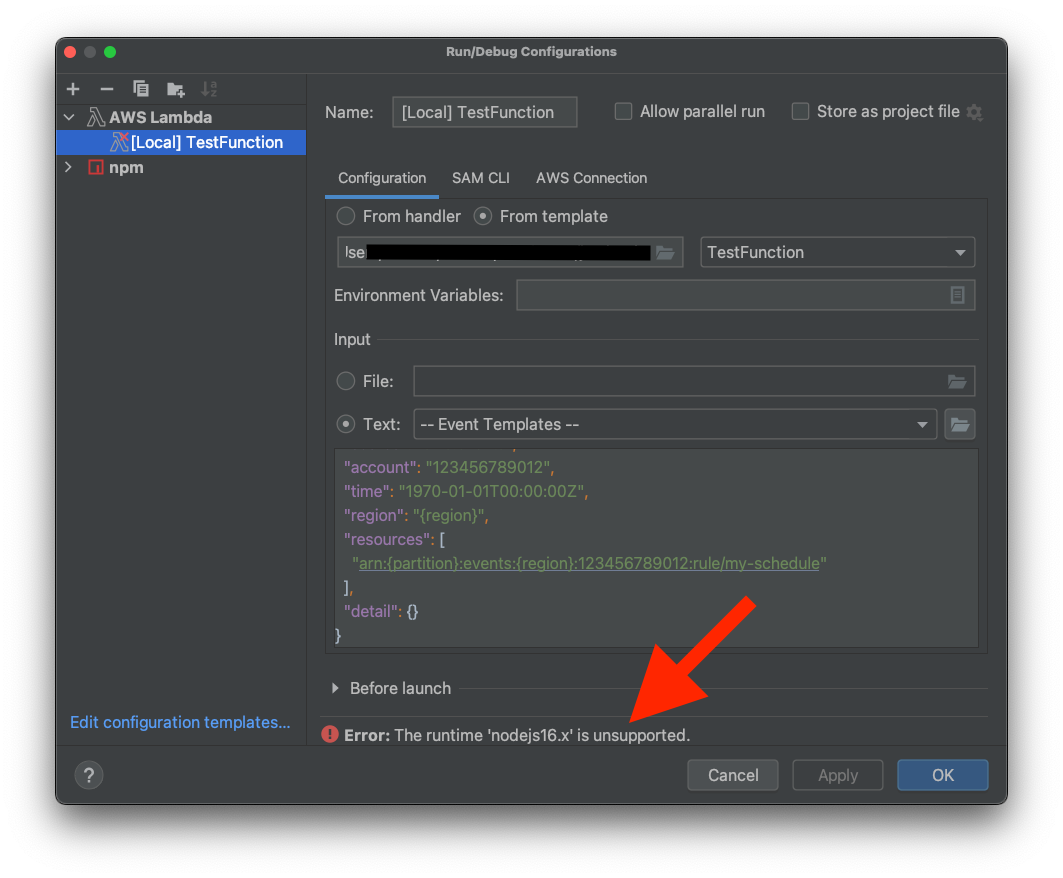1063x878 pixels.
Task: Collapse the AWS Lambda tree node
Action: pos(69,117)
